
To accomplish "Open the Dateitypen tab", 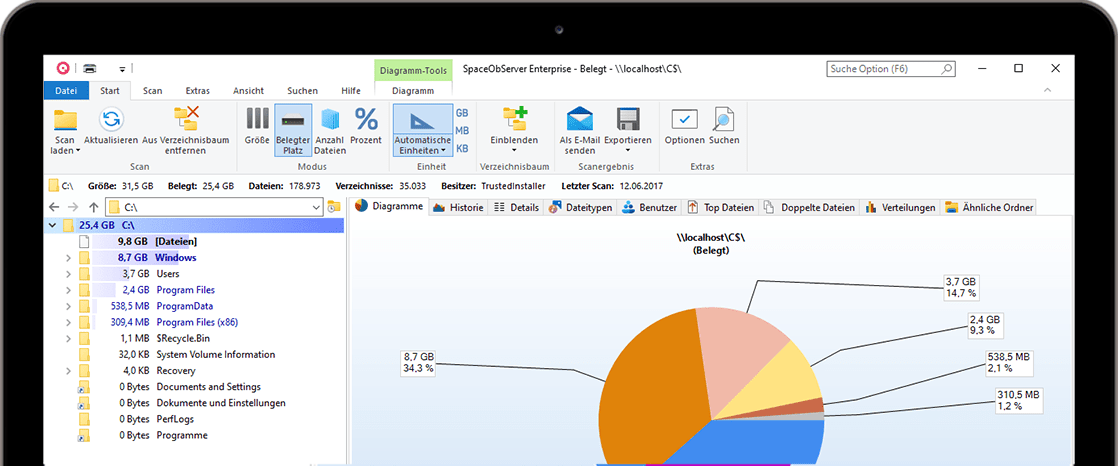I will [580, 207].
